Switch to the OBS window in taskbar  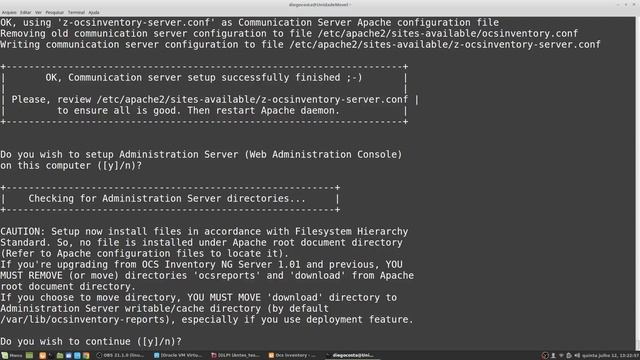point(120,356)
